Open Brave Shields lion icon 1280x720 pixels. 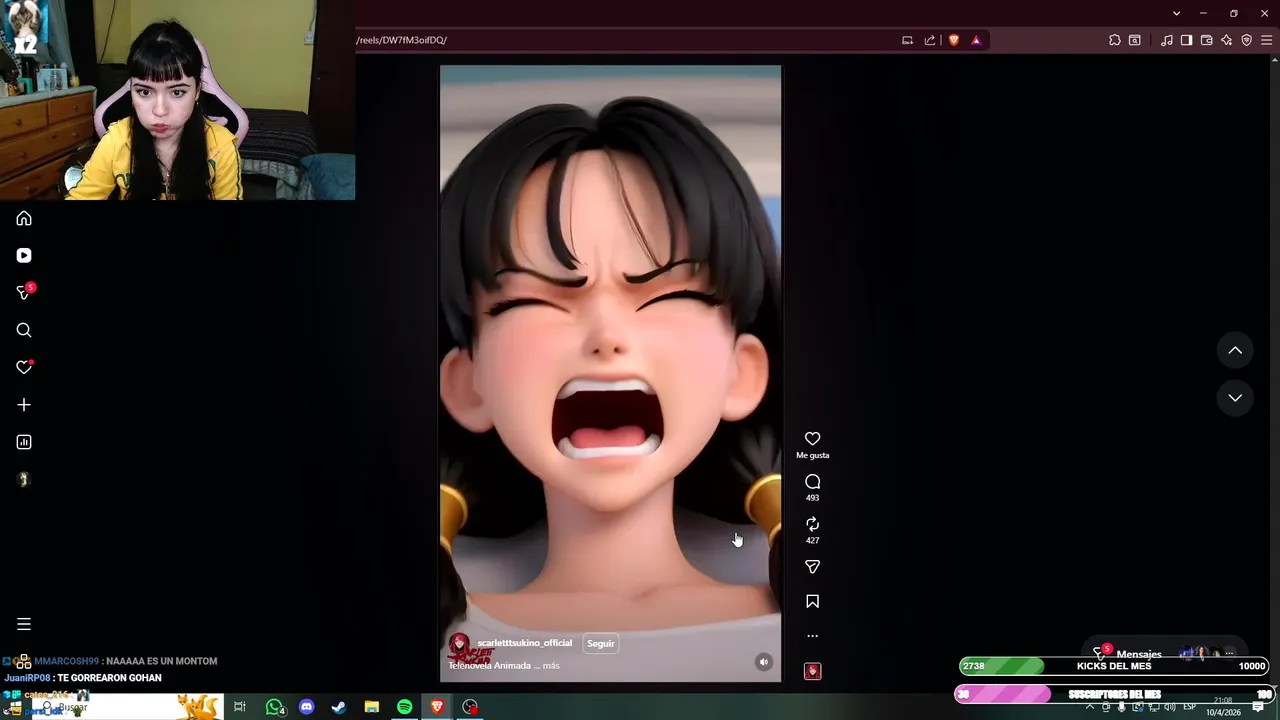pos(953,40)
